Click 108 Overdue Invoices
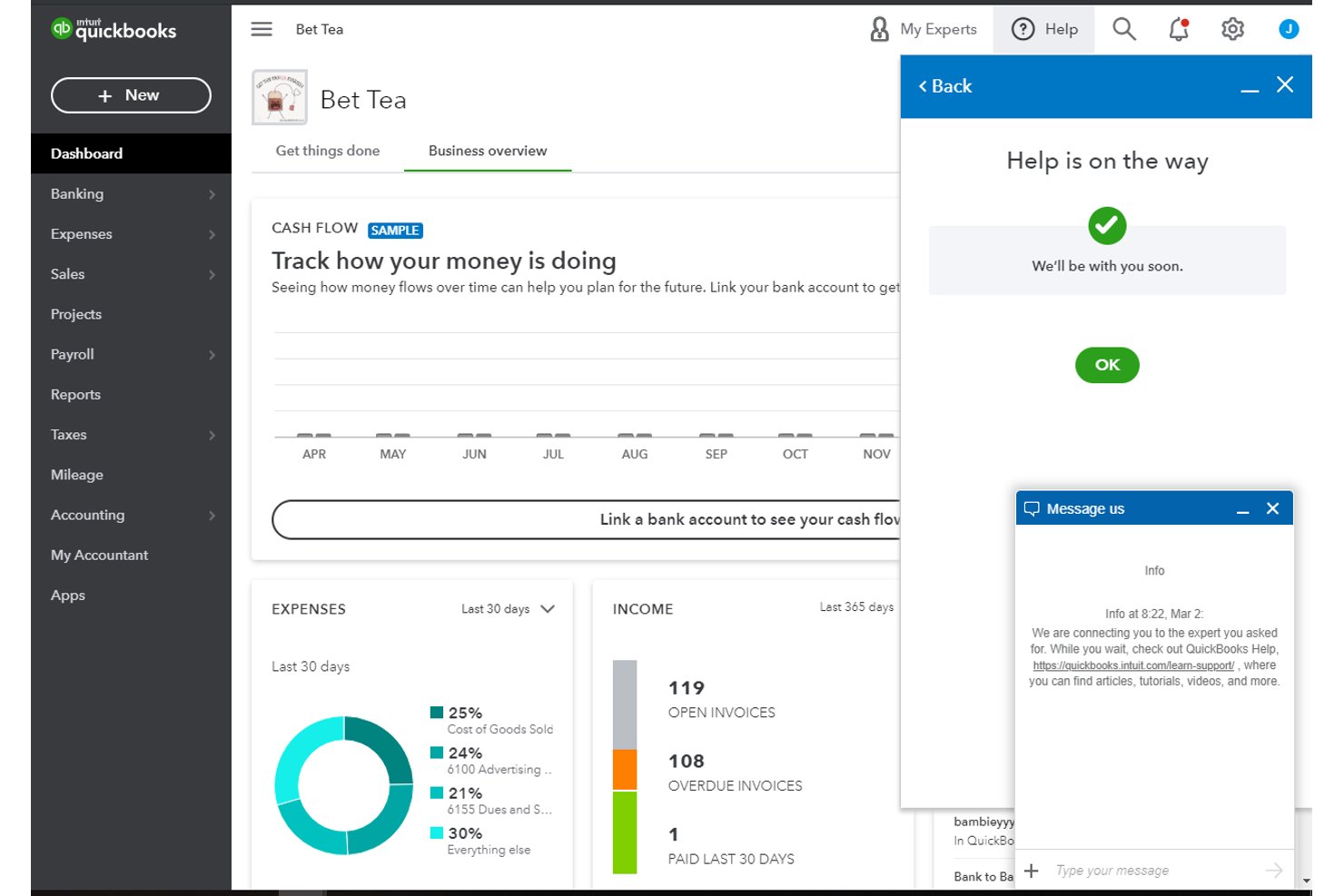This screenshot has height=896, width=1344. pos(736,773)
